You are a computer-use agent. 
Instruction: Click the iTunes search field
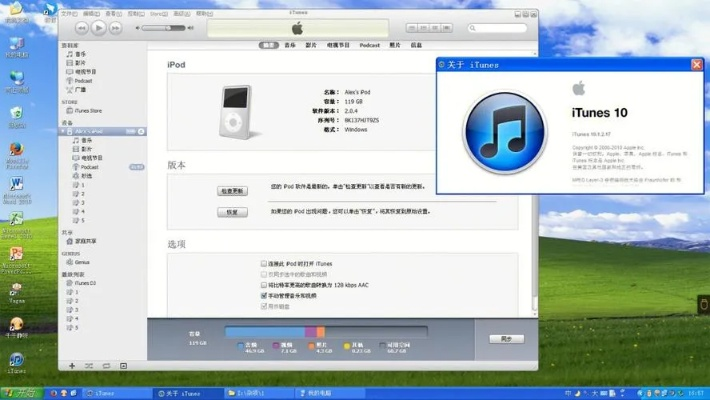[x=500, y=28]
